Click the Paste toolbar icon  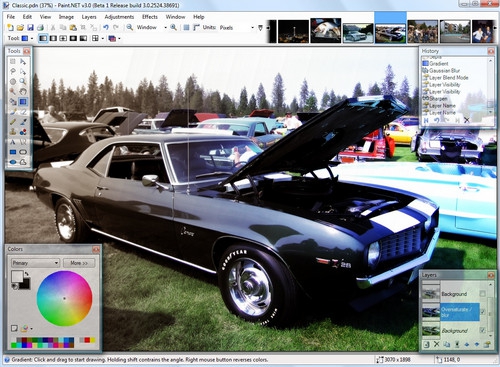pyautogui.click(x=73, y=27)
